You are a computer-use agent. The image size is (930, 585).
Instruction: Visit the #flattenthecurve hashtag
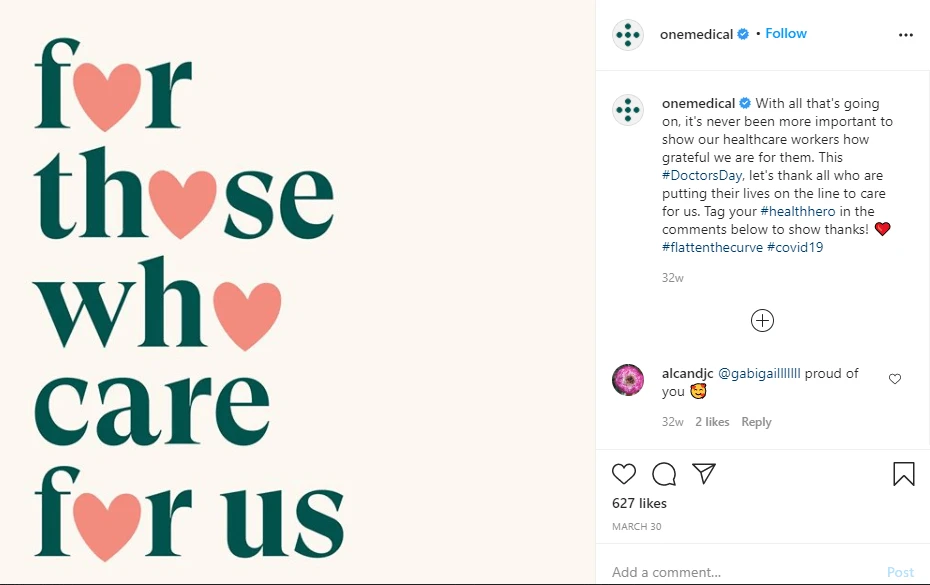(712, 247)
